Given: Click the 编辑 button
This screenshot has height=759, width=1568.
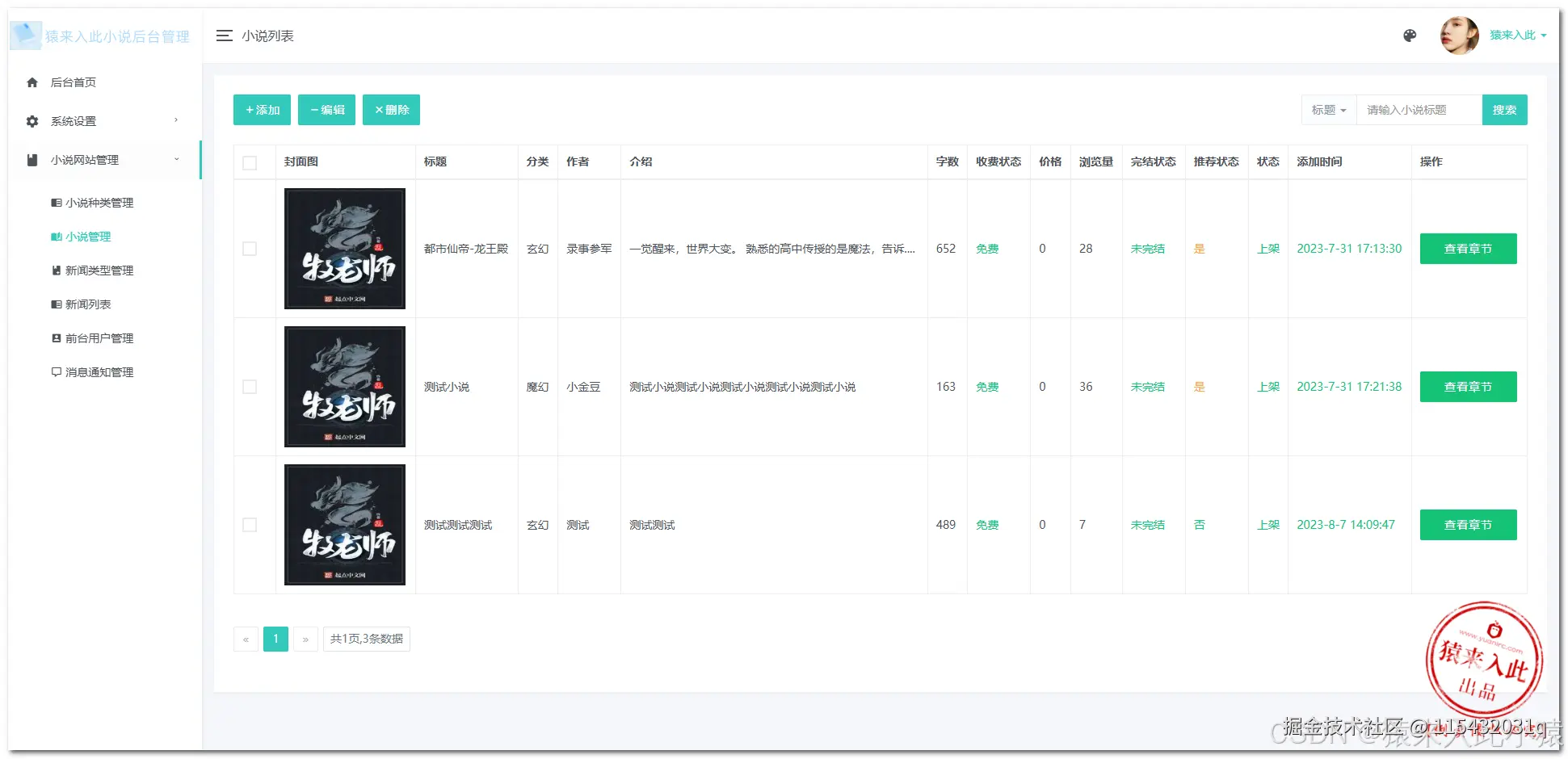Looking at the screenshot, I should point(326,110).
